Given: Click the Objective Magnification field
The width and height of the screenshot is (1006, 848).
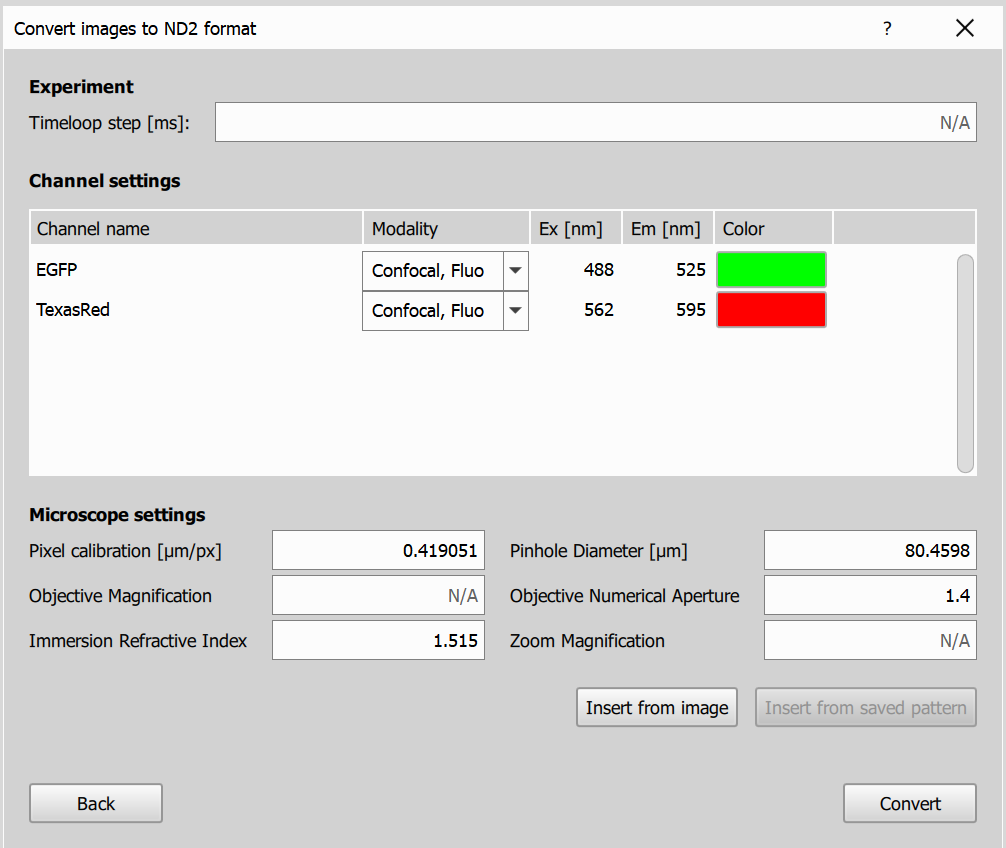Looking at the screenshot, I should pyautogui.click(x=377, y=595).
